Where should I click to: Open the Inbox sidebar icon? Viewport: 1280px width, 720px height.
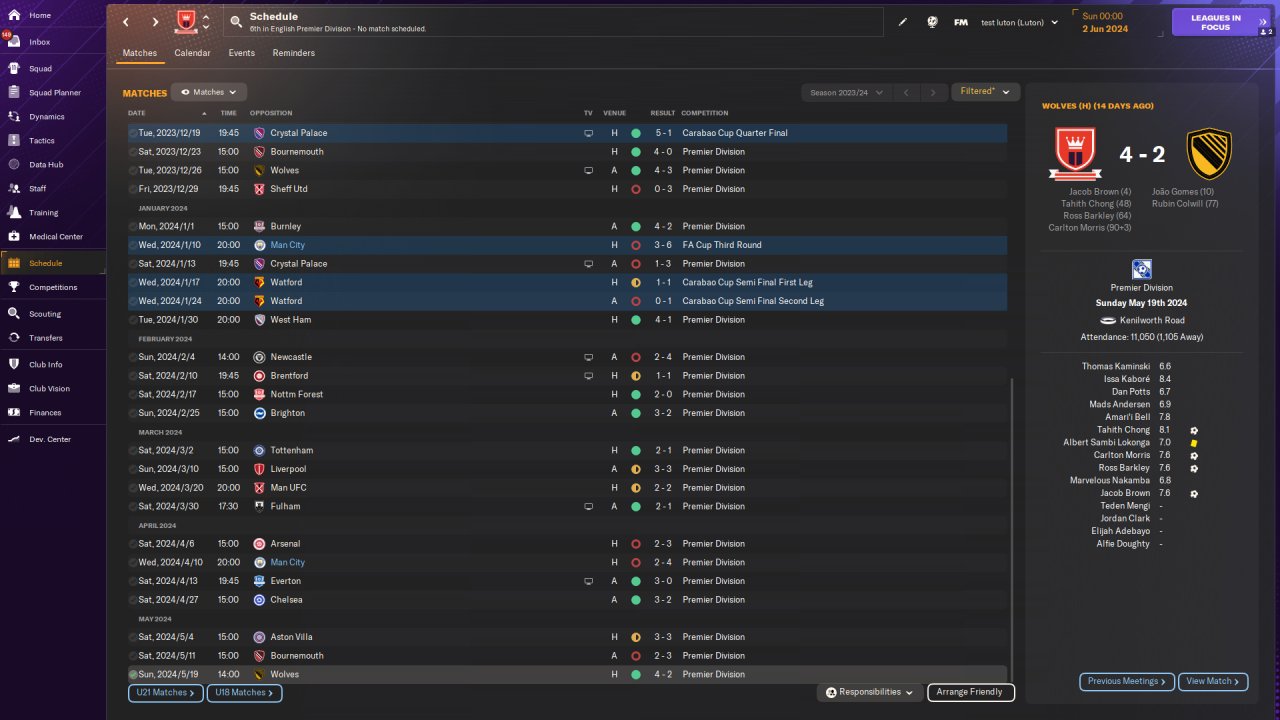[x=14, y=42]
